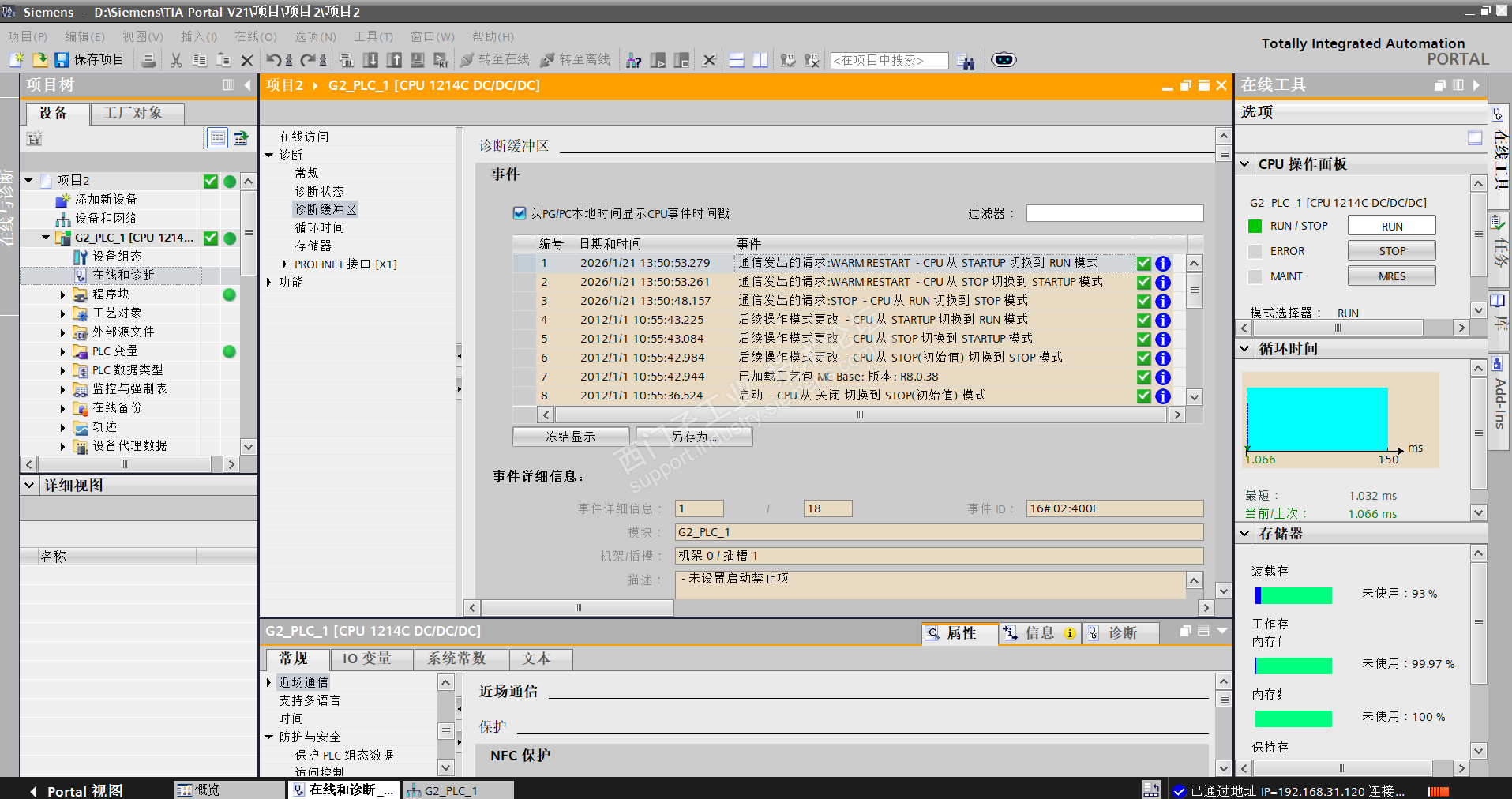The width and height of the screenshot is (1512, 799).
Task: Click the green check status on event row 7
Action: [1143, 377]
